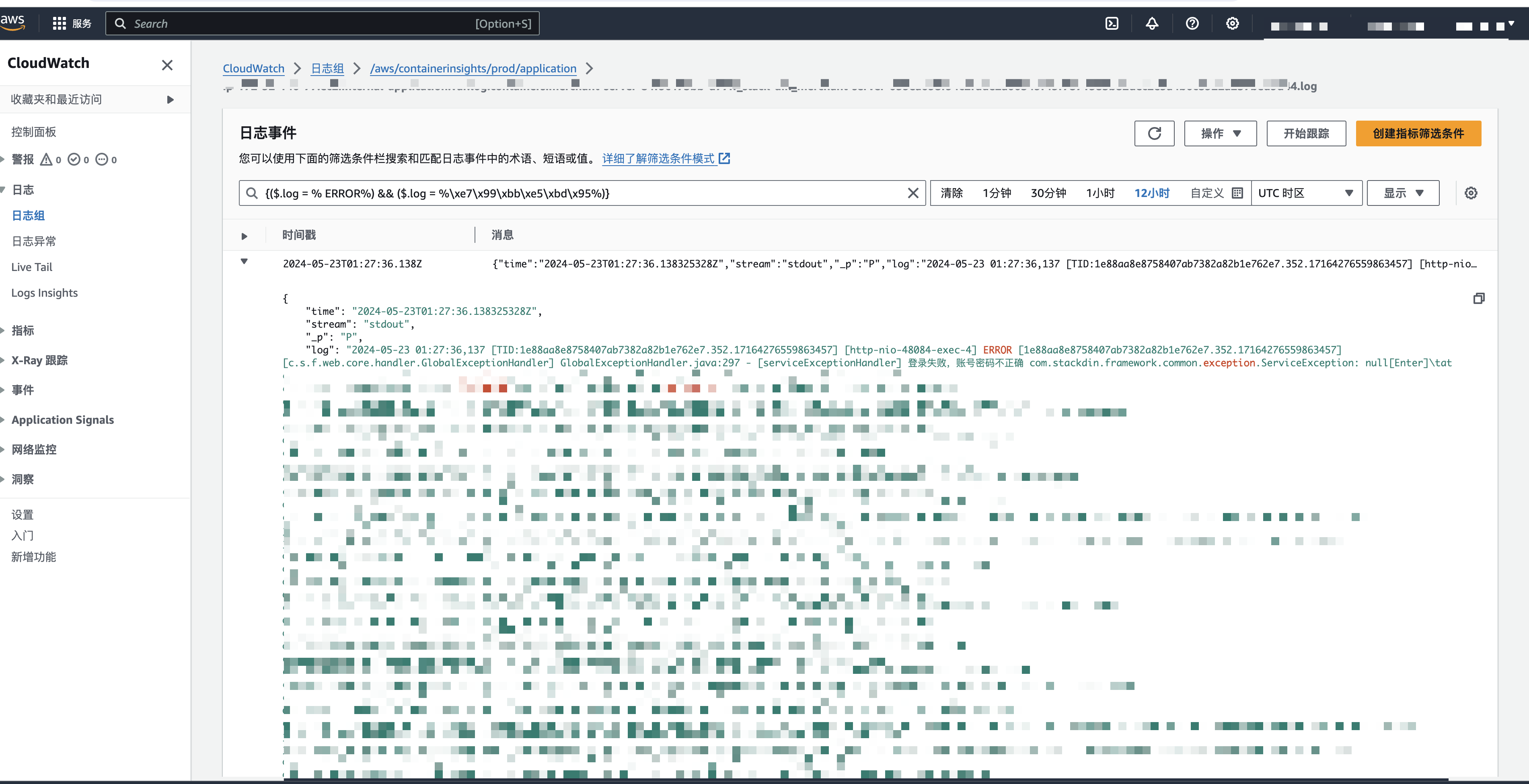Image resolution: width=1529 pixels, height=784 pixels.
Task: Collapse the 日志 logs section
Action: click(3, 190)
